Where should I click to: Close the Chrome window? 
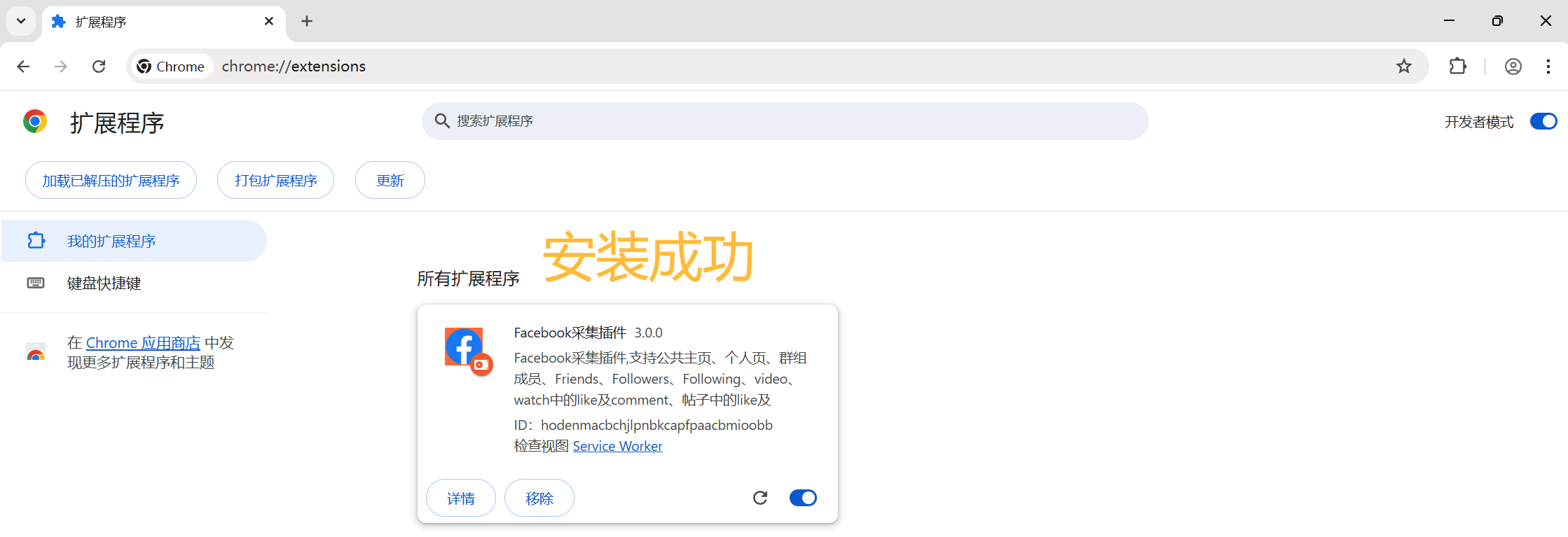[x=1546, y=21]
